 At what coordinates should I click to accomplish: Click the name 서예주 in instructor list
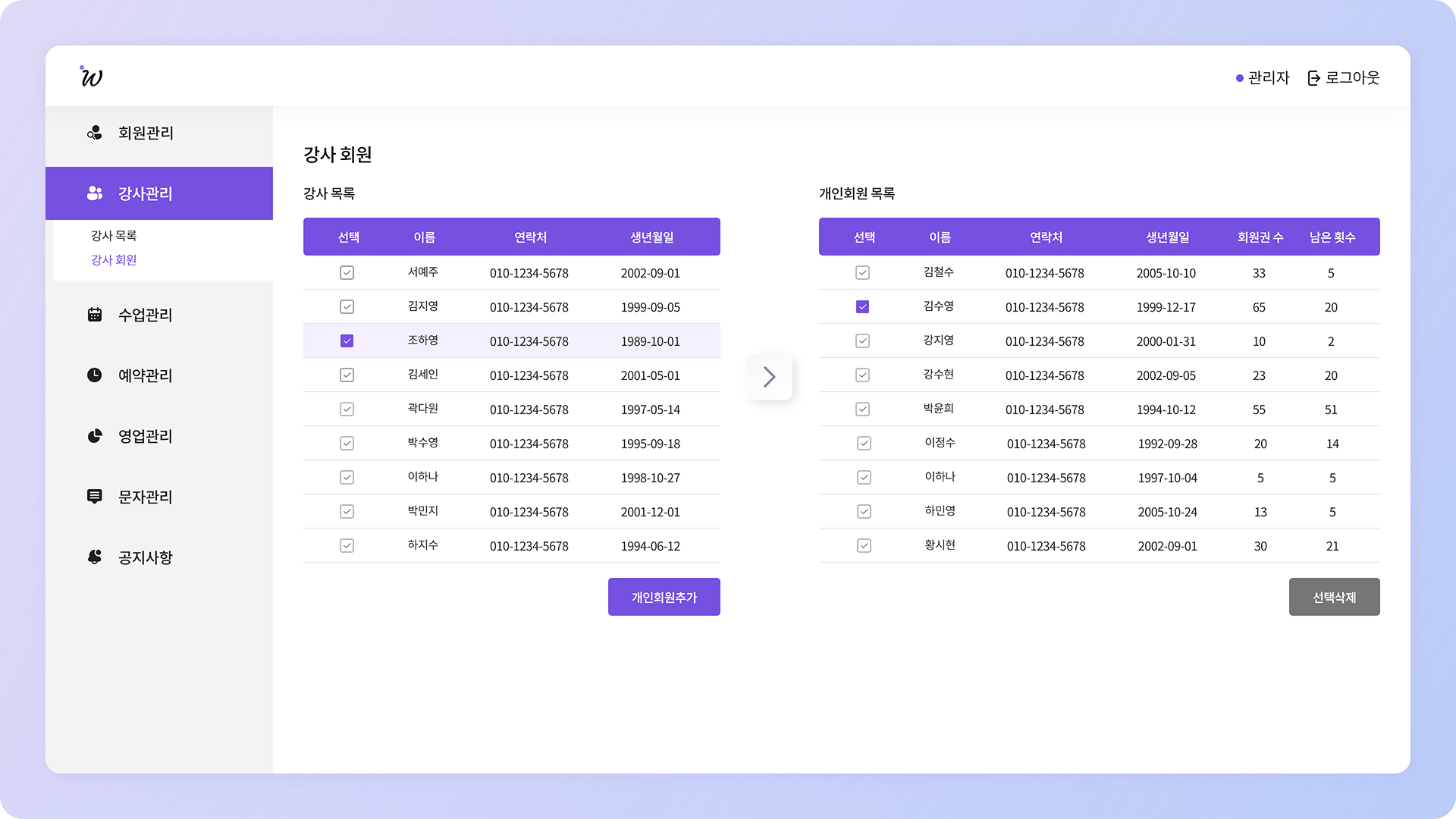[423, 272]
